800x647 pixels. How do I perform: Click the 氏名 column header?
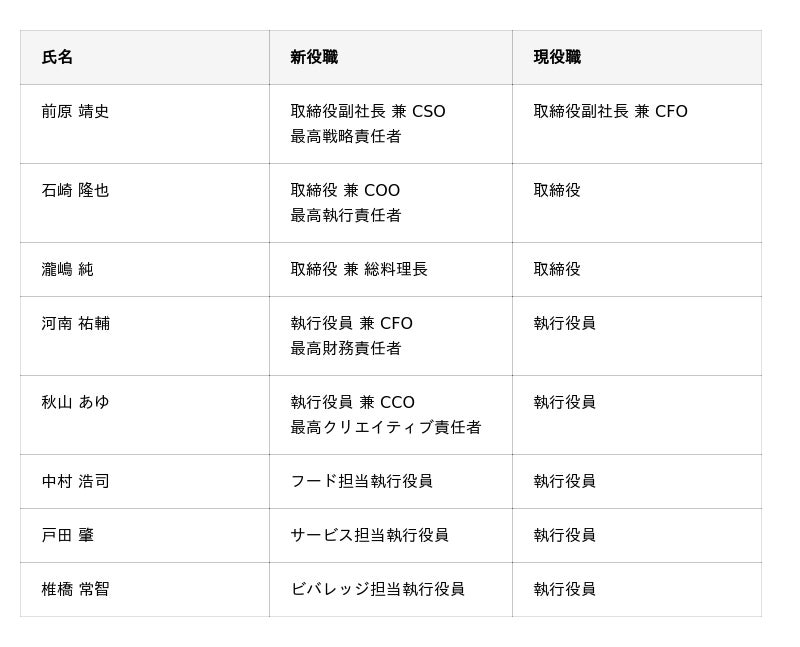point(58,58)
